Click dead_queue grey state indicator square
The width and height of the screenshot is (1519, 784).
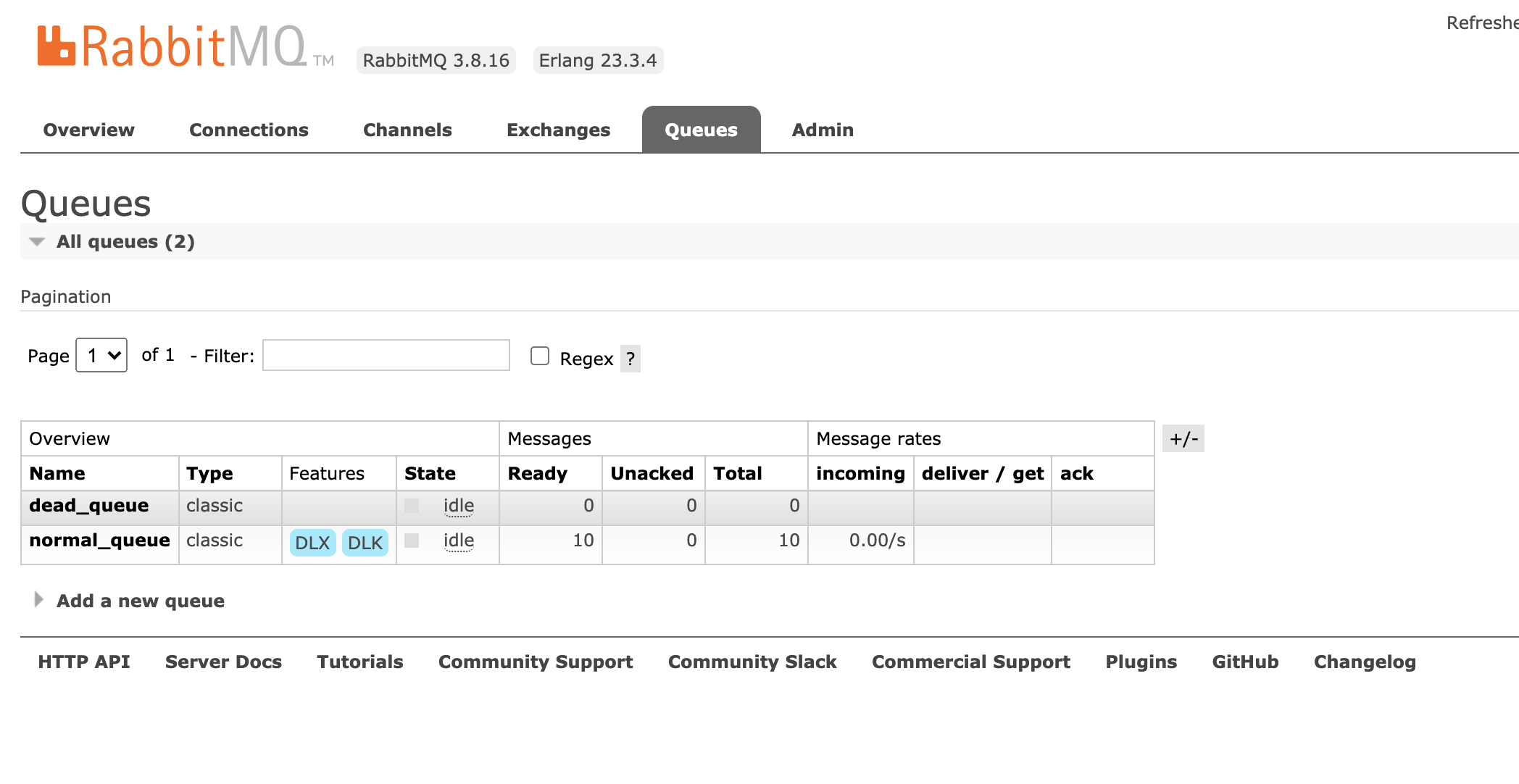(412, 506)
